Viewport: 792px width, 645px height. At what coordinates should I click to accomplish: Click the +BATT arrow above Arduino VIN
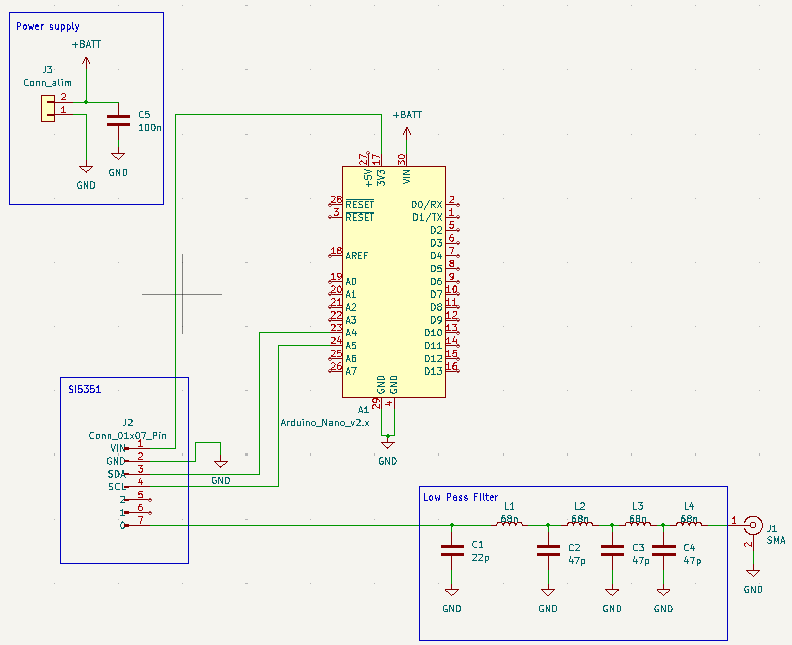[407, 133]
